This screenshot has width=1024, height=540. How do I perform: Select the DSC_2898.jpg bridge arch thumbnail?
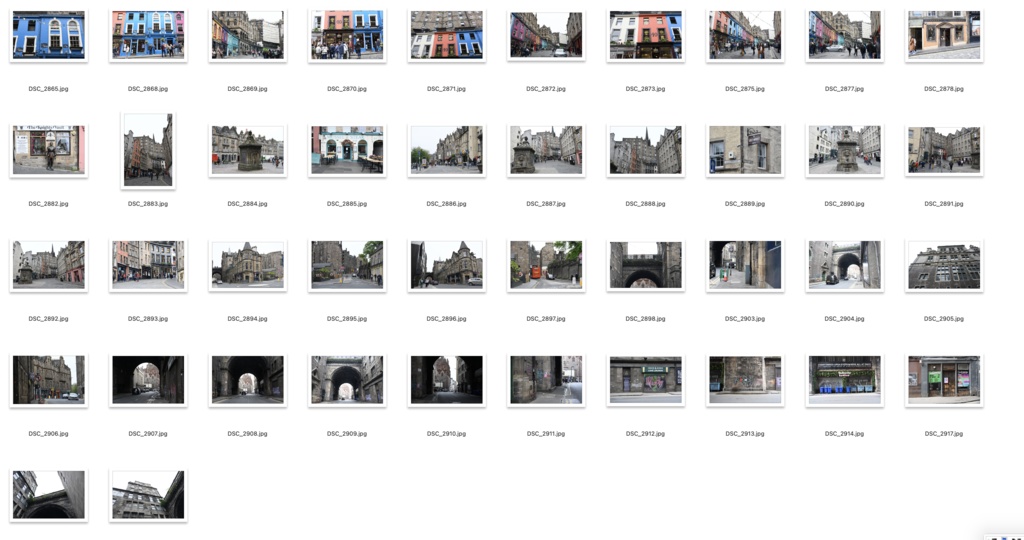(645, 265)
